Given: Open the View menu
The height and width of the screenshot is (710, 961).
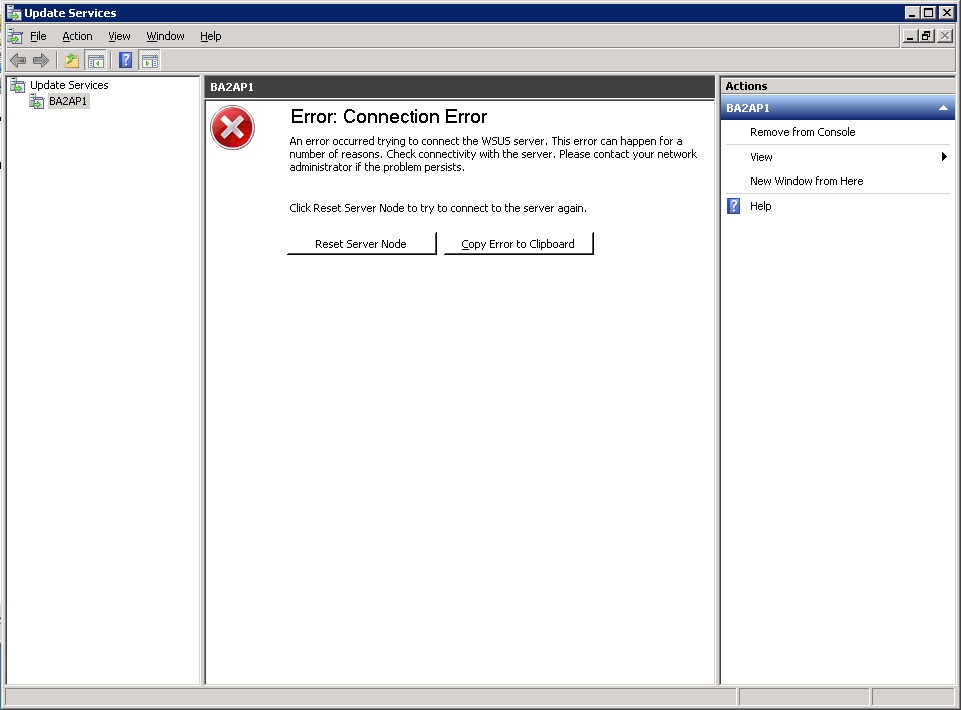Looking at the screenshot, I should point(120,36).
